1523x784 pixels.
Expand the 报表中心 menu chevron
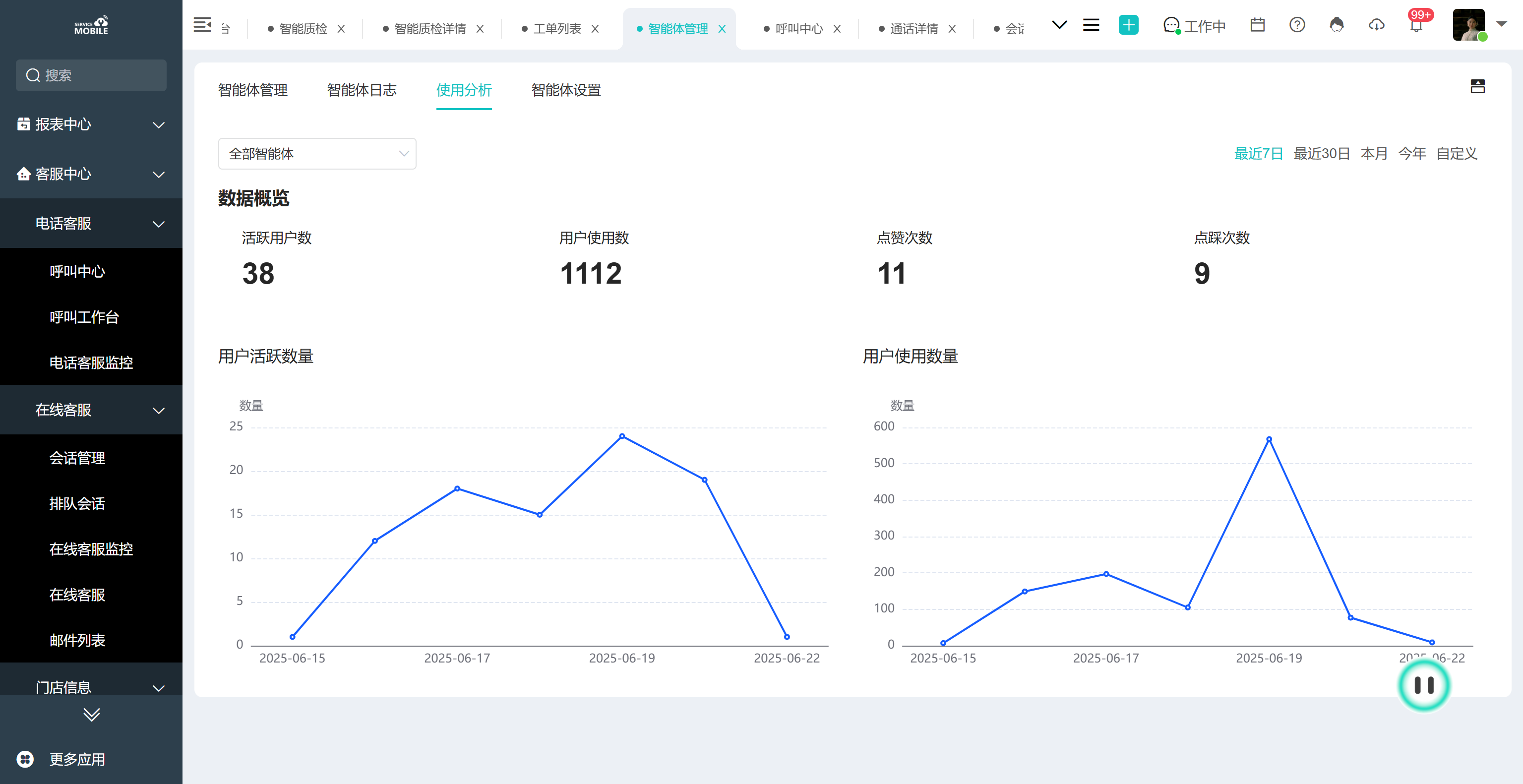pyautogui.click(x=158, y=125)
